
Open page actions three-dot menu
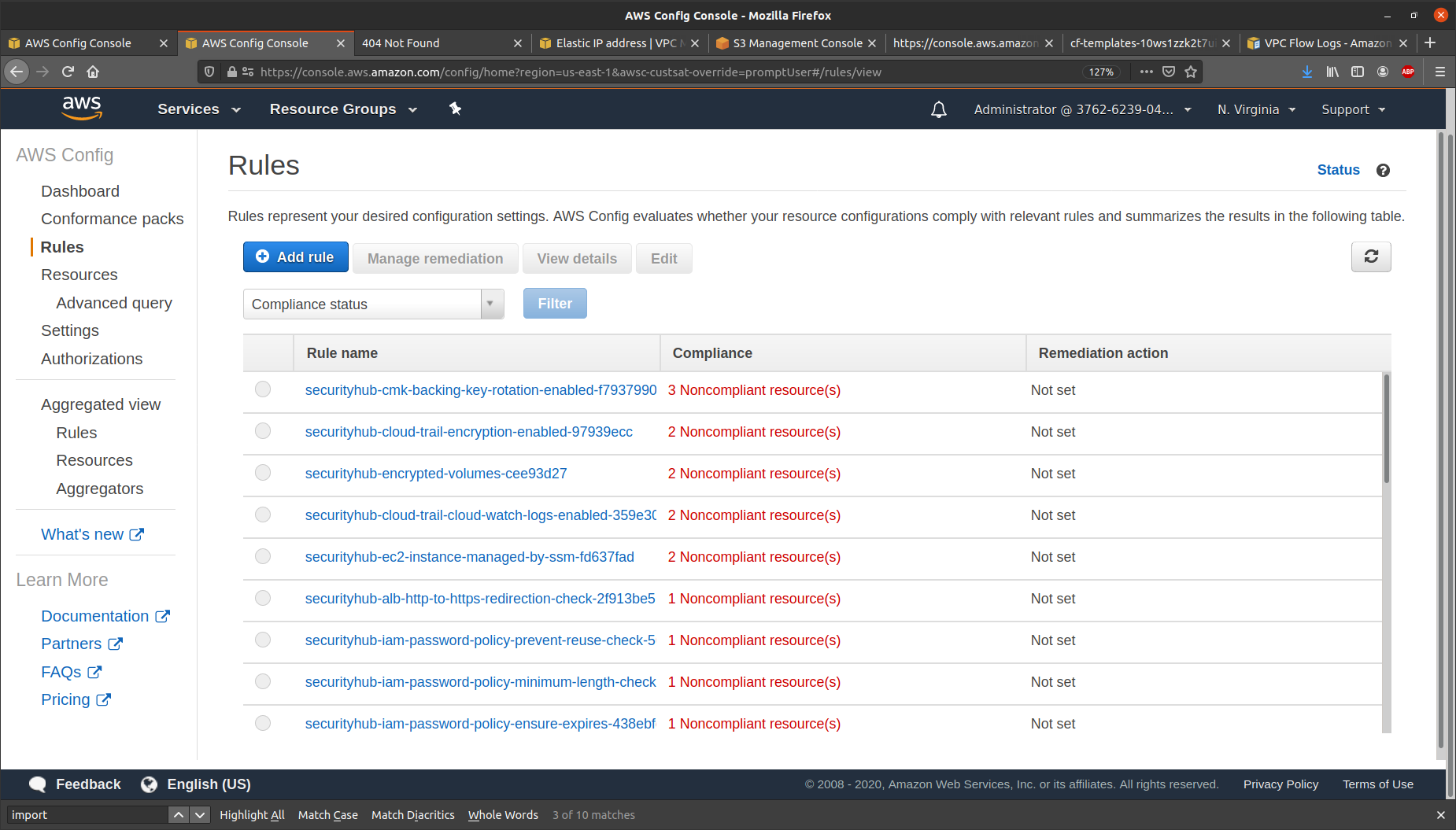pos(1147,72)
